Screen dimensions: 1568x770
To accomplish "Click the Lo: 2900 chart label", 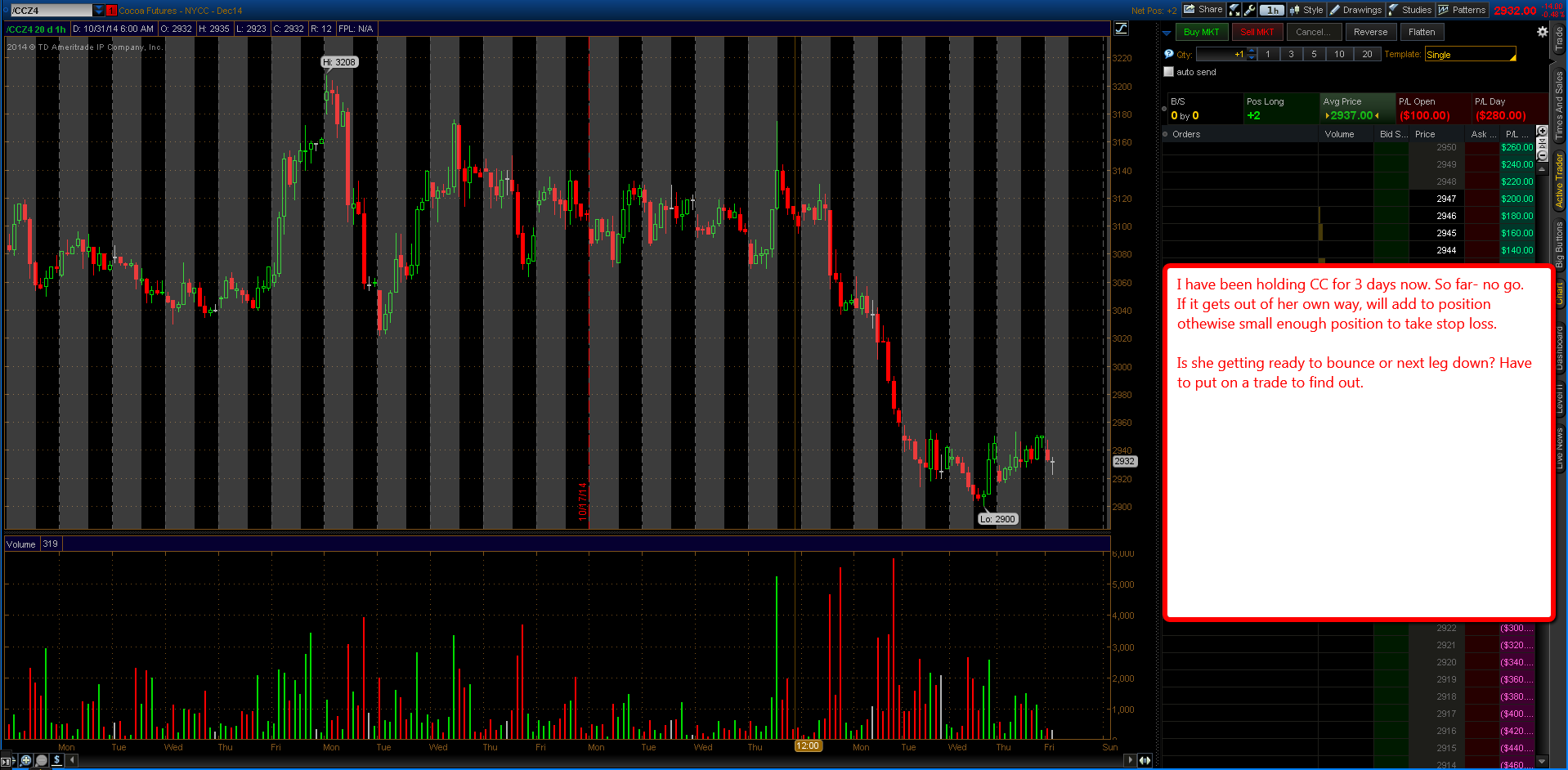I will (x=997, y=519).
